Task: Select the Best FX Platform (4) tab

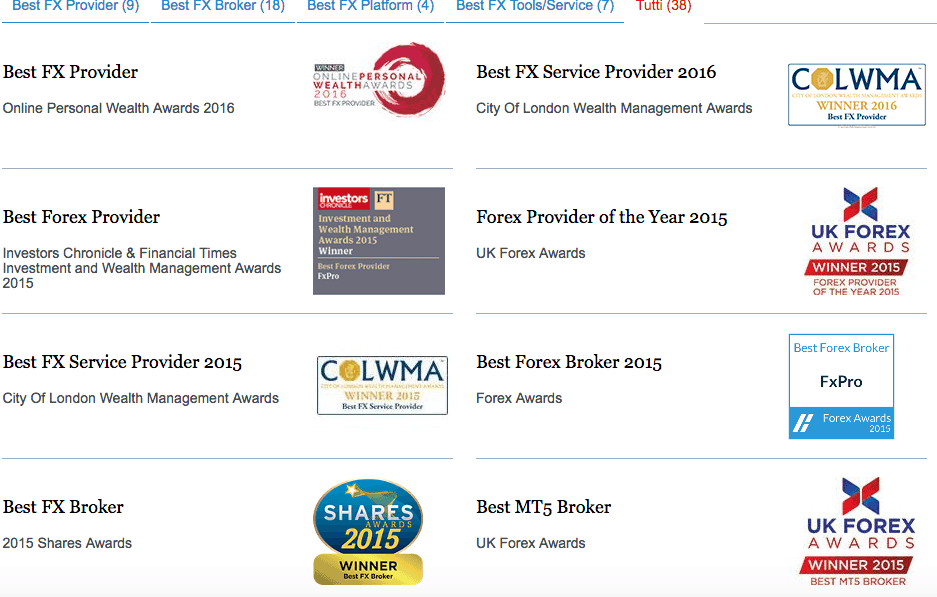Action: click(370, 7)
